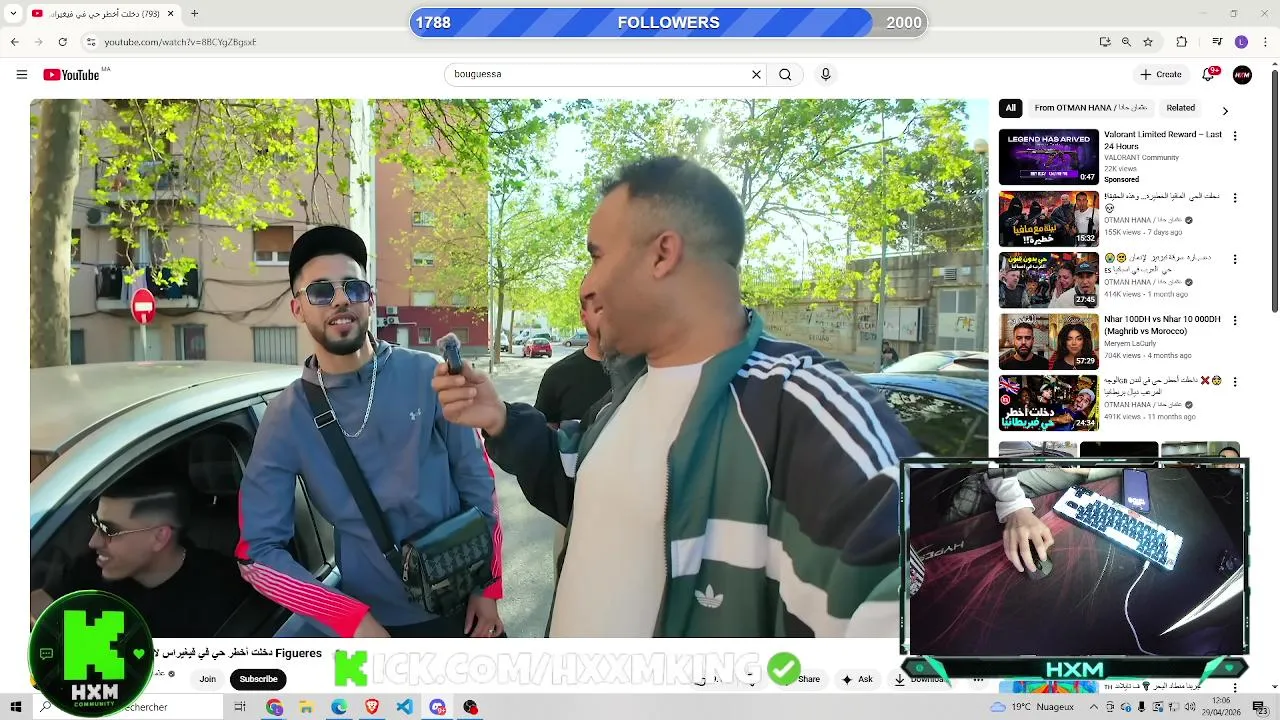The image size is (1280, 720).
Task: Open the taskbar clock showing 12:06
Action: (1221, 707)
